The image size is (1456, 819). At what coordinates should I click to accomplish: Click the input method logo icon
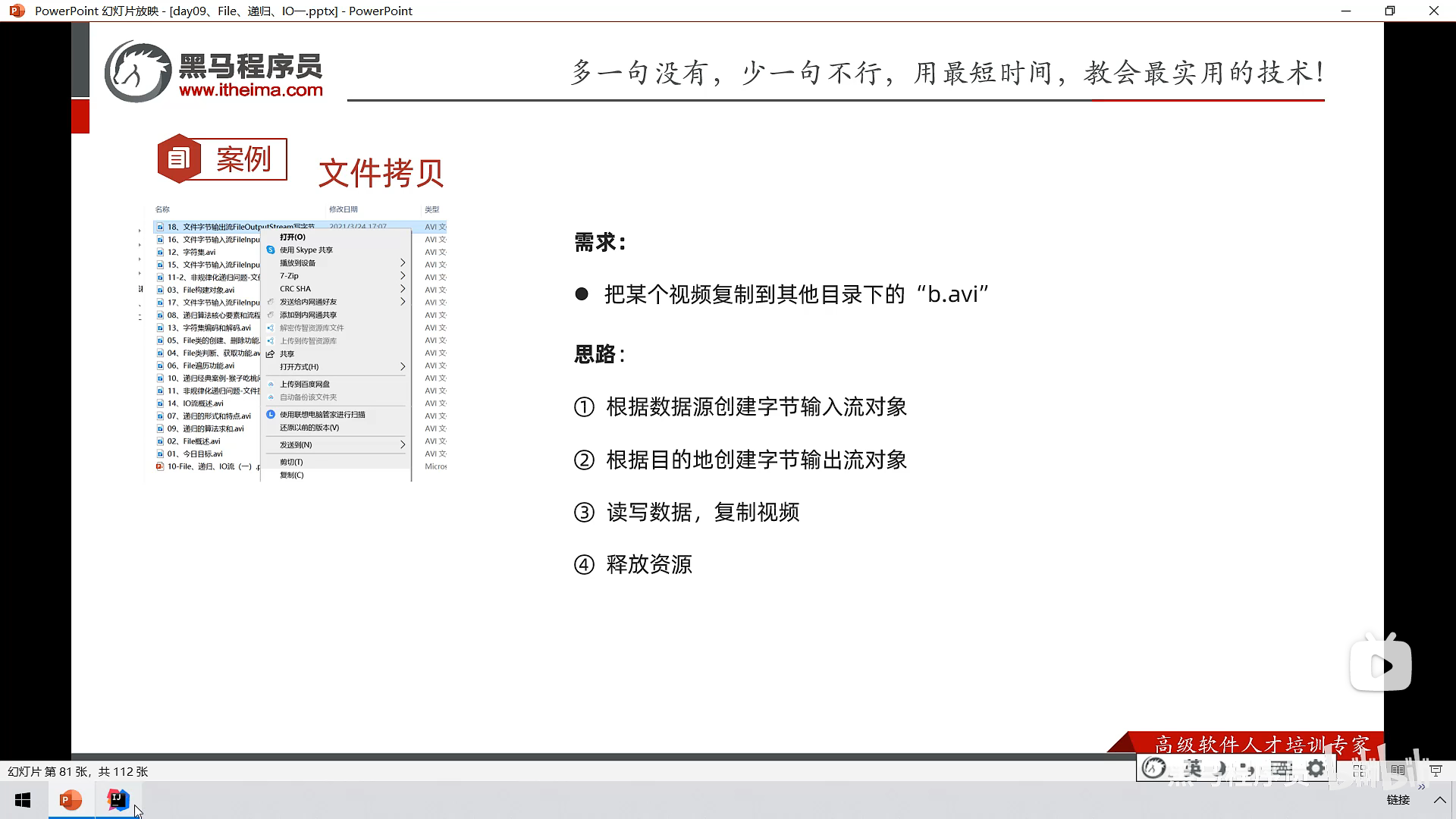coord(1154,768)
